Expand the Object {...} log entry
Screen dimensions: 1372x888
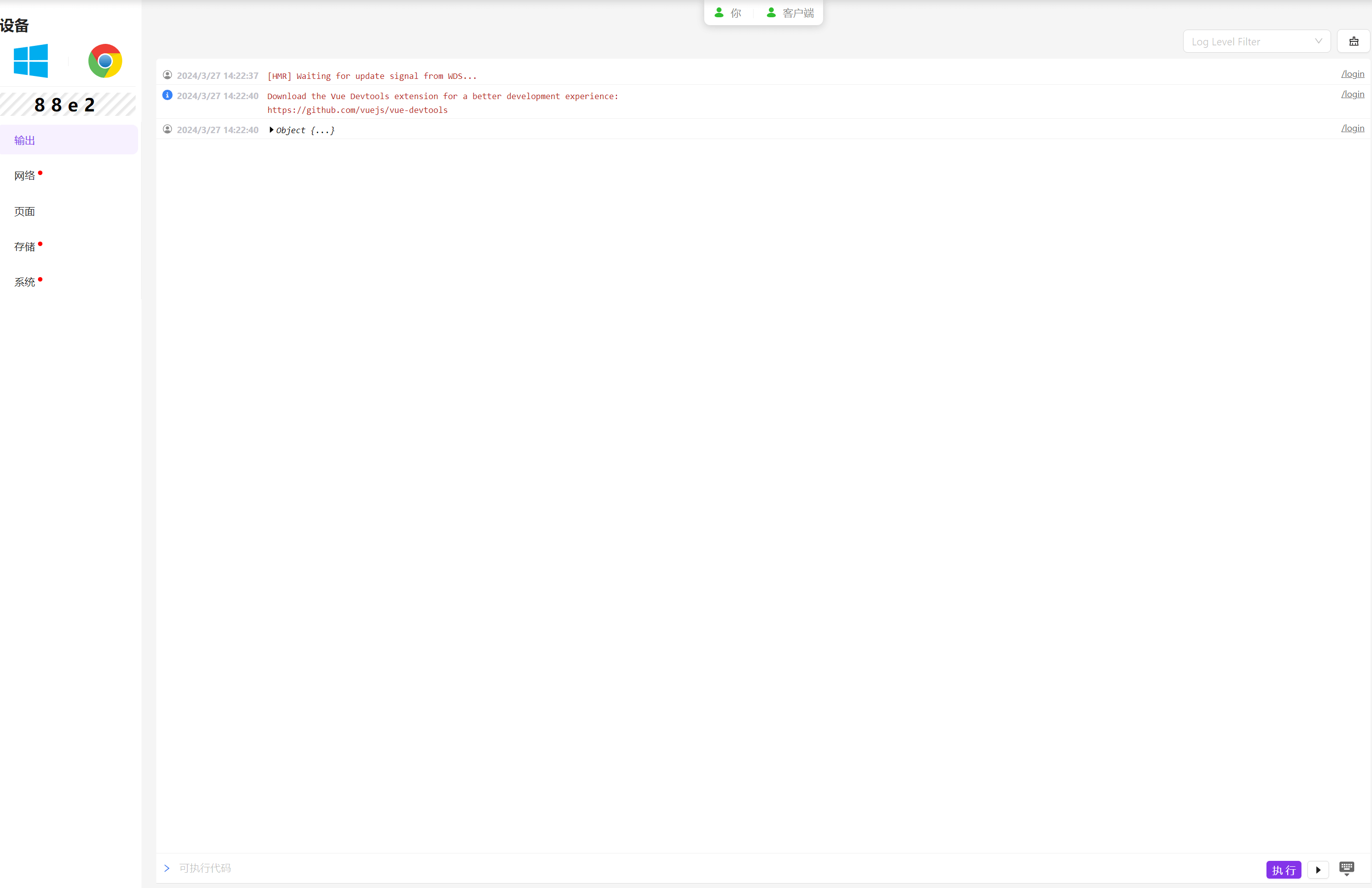(272, 130)
